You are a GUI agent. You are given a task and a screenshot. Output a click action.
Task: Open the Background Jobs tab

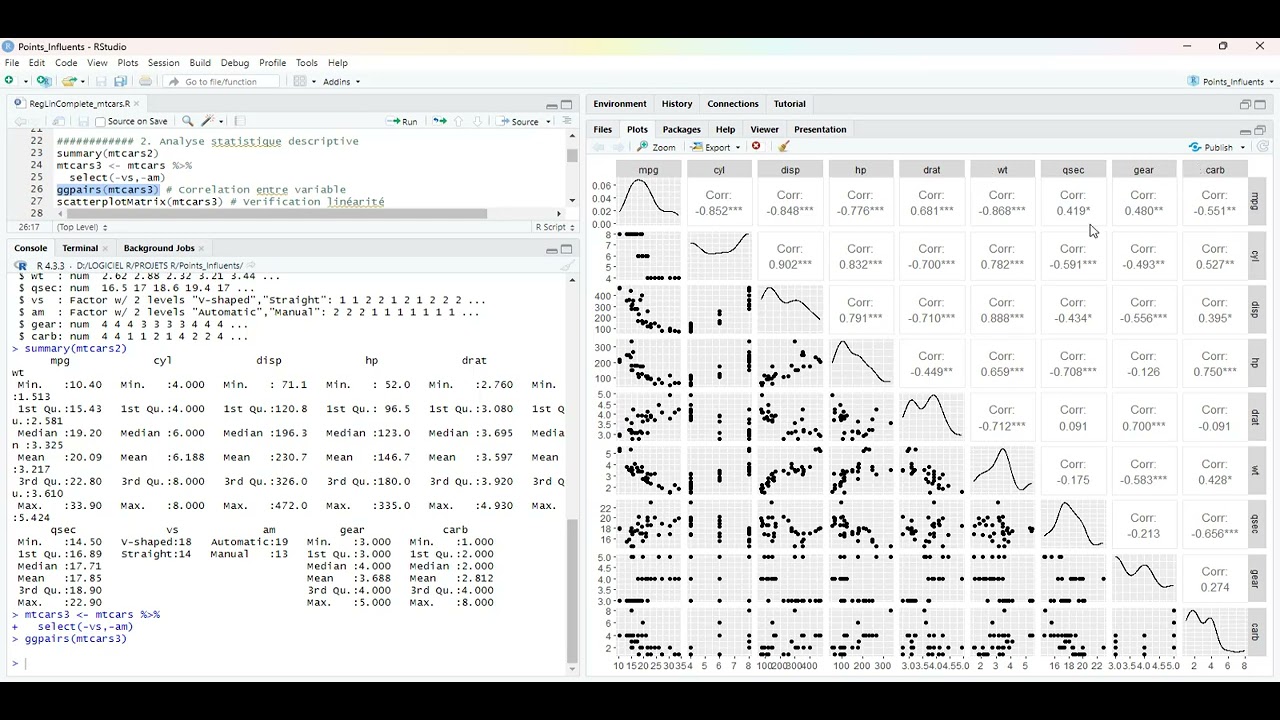point(159,248)
